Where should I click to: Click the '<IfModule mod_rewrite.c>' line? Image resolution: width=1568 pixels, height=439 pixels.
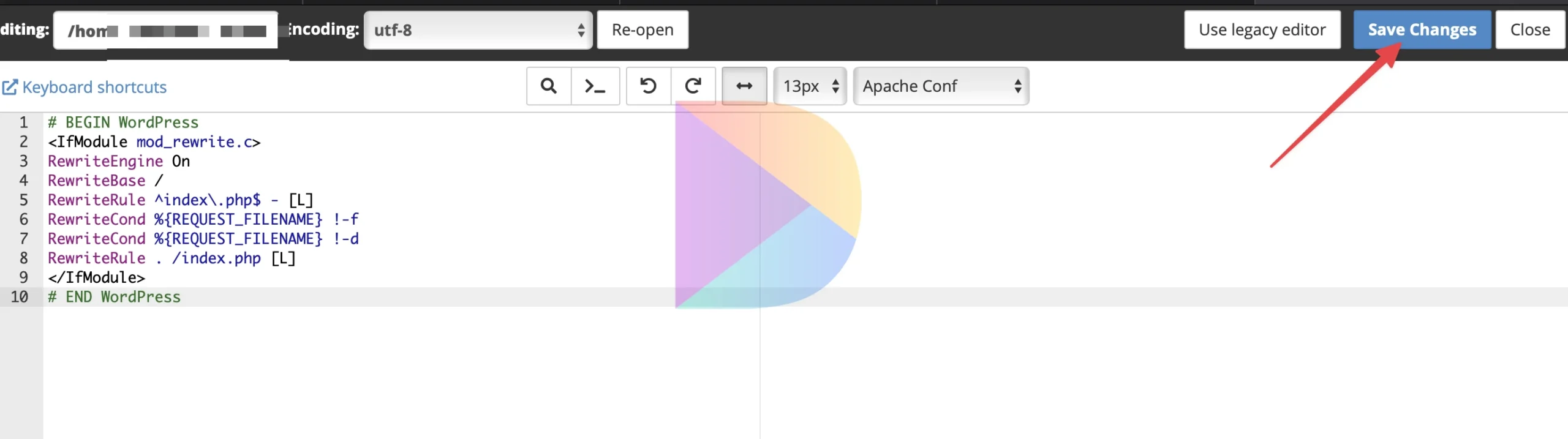click(154, 142)
